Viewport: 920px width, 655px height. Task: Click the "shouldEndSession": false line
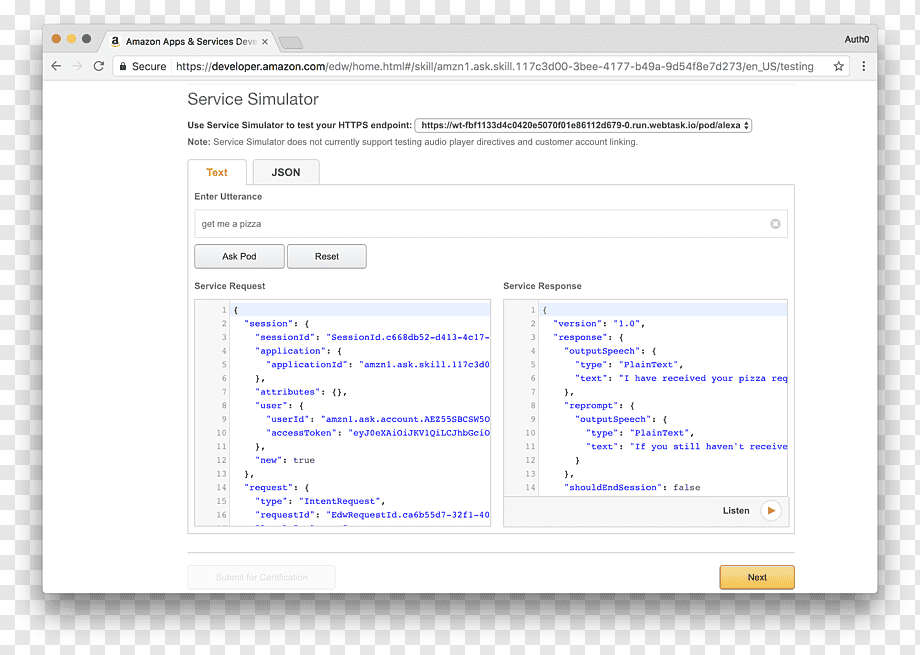click(x=632, y=487)
